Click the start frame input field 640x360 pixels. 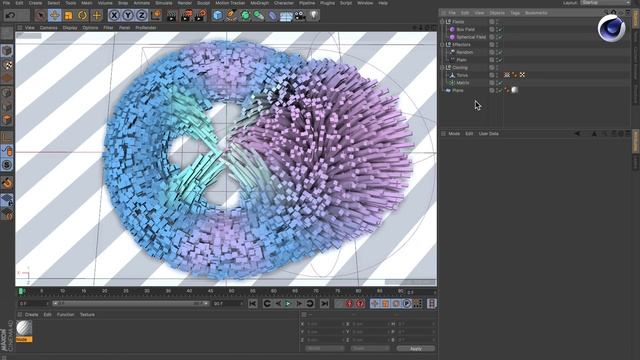(x=33, y=304)
